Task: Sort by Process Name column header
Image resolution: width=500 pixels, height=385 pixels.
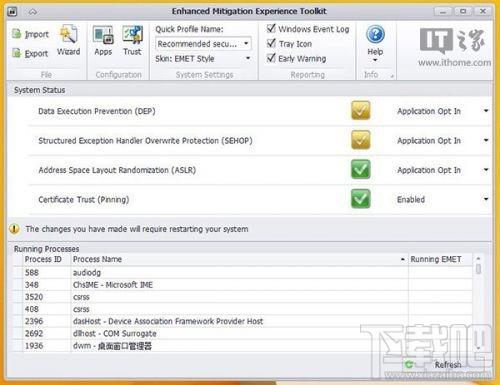Action: (x=239, y=259)
